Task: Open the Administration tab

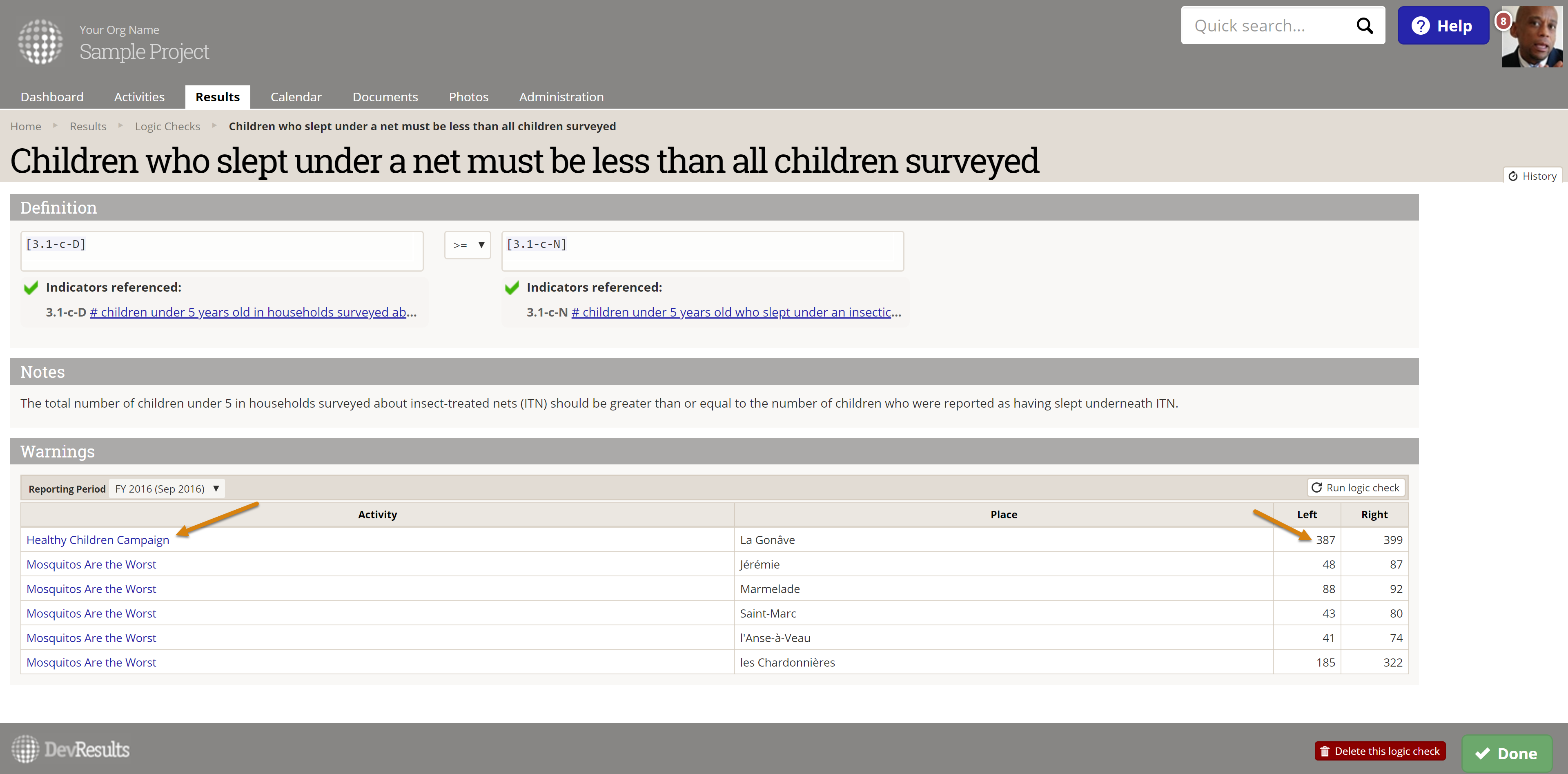Action: click(561, 97)
